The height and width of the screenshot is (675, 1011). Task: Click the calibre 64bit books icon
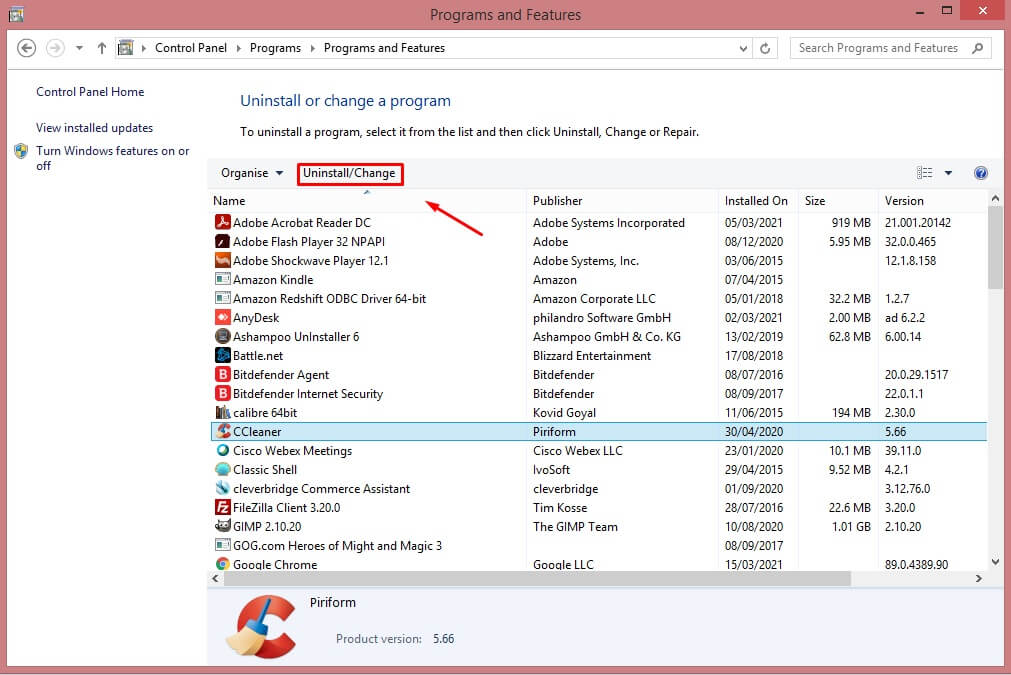[222, 413]
